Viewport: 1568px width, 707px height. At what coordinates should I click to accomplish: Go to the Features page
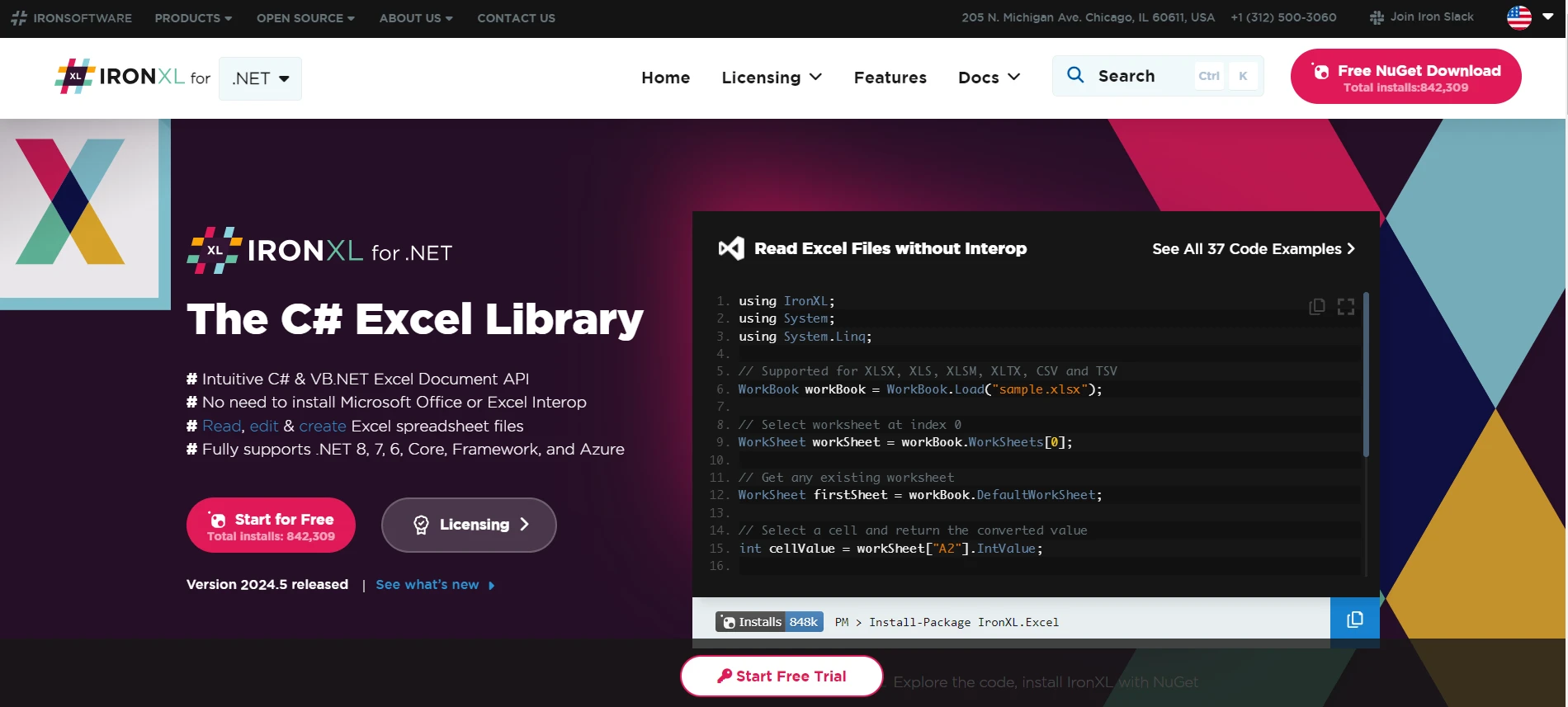click(x=890, y=78)
